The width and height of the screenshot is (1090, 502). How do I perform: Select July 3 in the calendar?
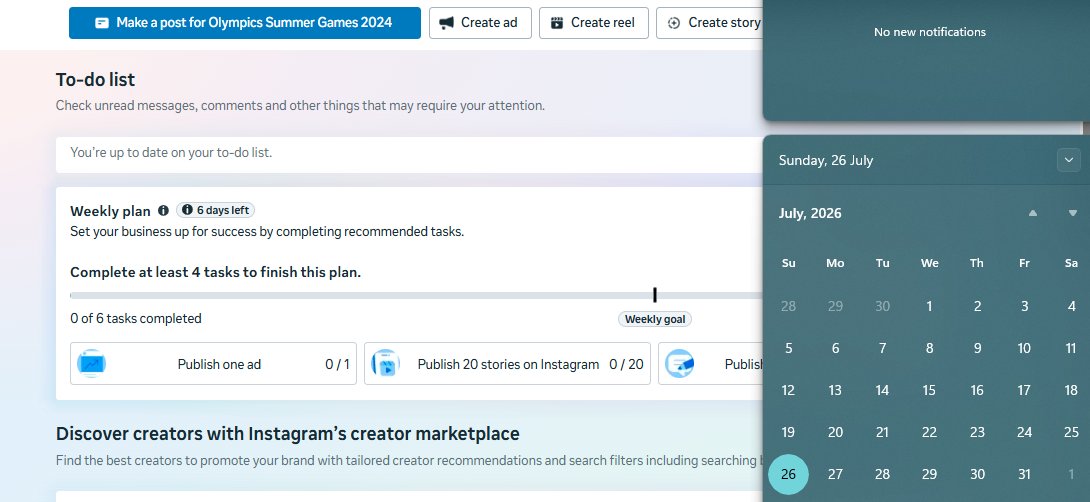click(1025, 306)
